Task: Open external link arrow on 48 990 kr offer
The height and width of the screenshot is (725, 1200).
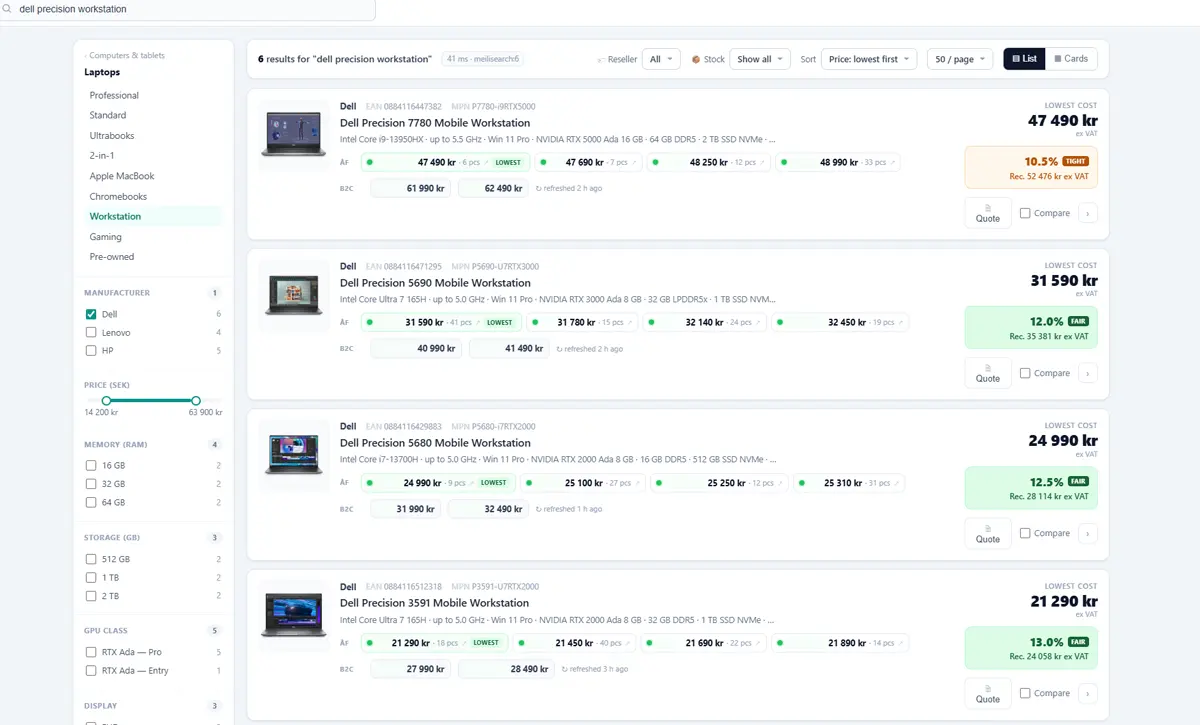Action: [x=892, y=162]
